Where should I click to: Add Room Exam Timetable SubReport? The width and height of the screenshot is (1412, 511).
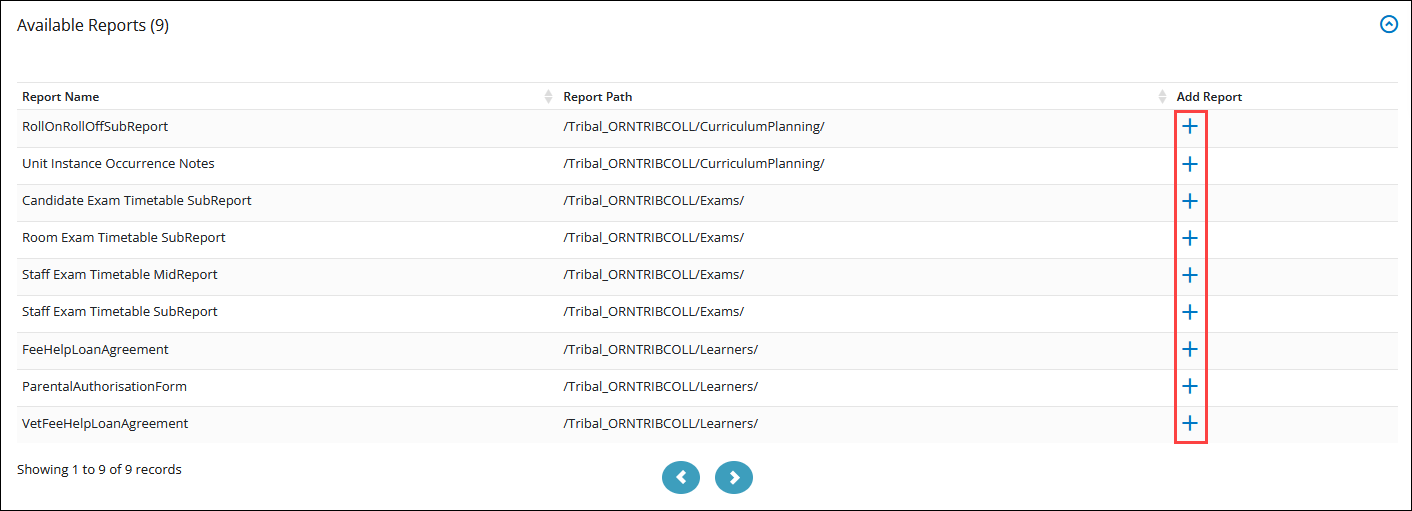pyautogui.click(x=1190, y=238)
